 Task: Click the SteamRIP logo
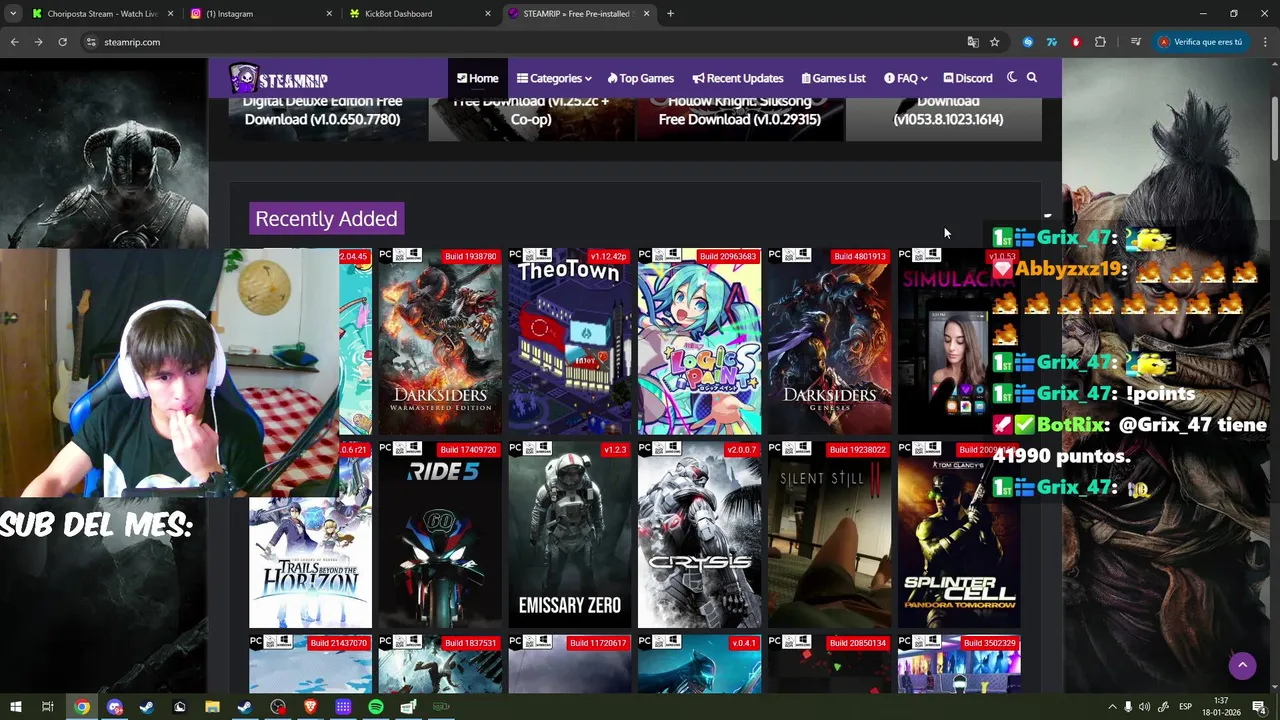coord(278,78)
